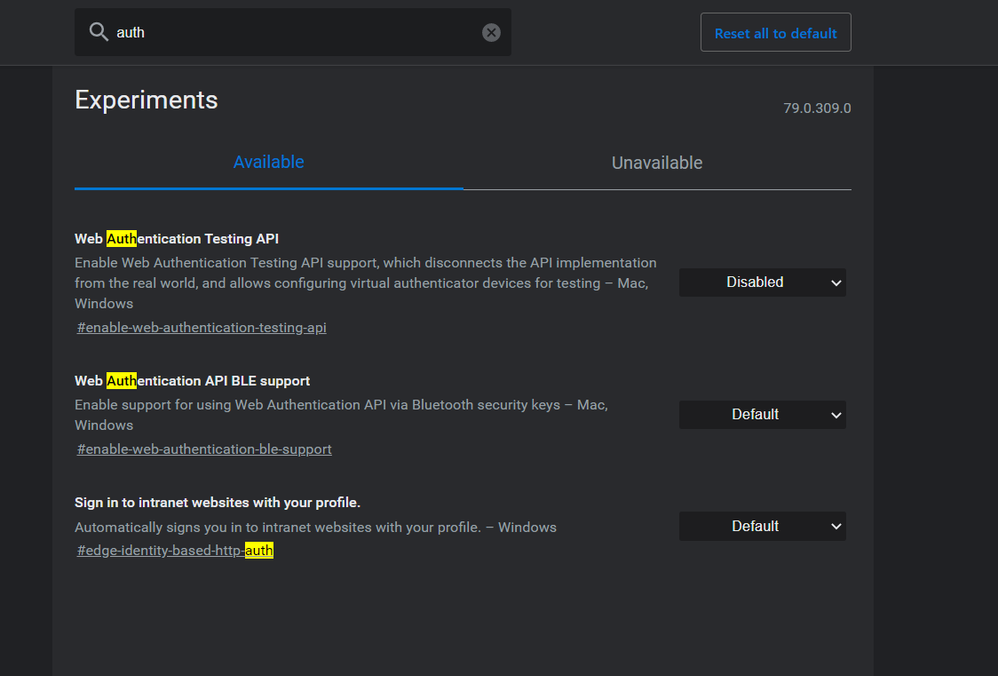
Task: Click the Bluetooth security keys description text
Action: (x=341, y=405)
